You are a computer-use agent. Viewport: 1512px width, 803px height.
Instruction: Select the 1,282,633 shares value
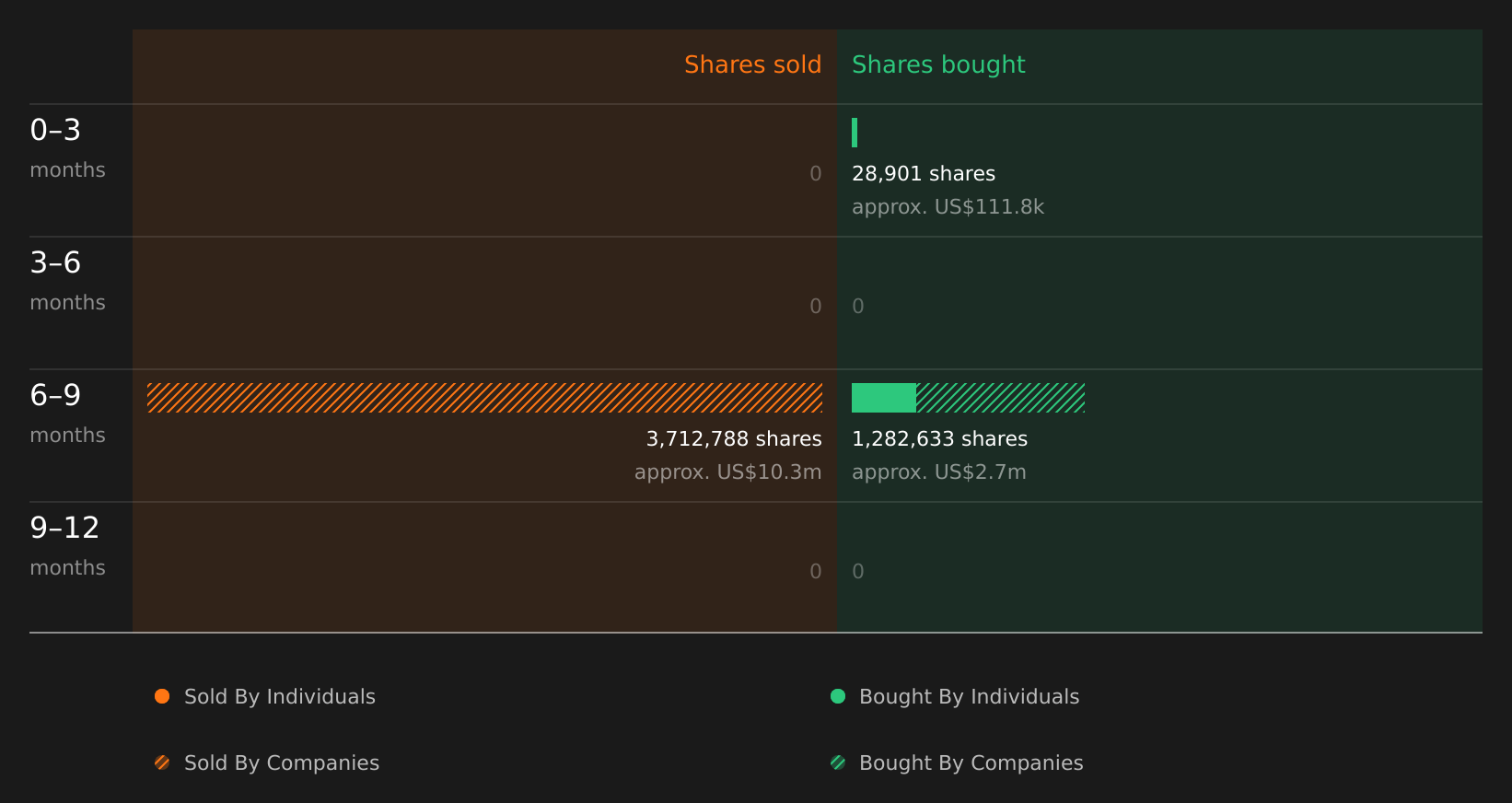click(x=939, y=439)
